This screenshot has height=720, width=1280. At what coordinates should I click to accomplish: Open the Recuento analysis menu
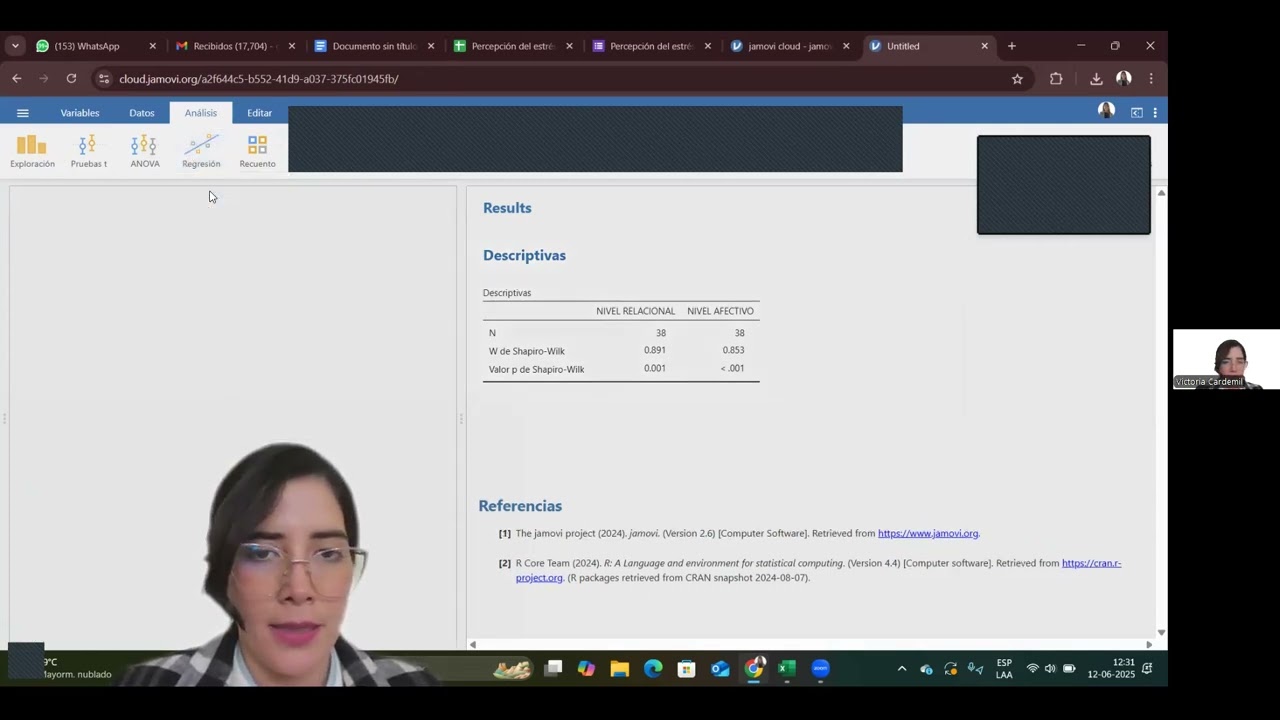[257, 151]
